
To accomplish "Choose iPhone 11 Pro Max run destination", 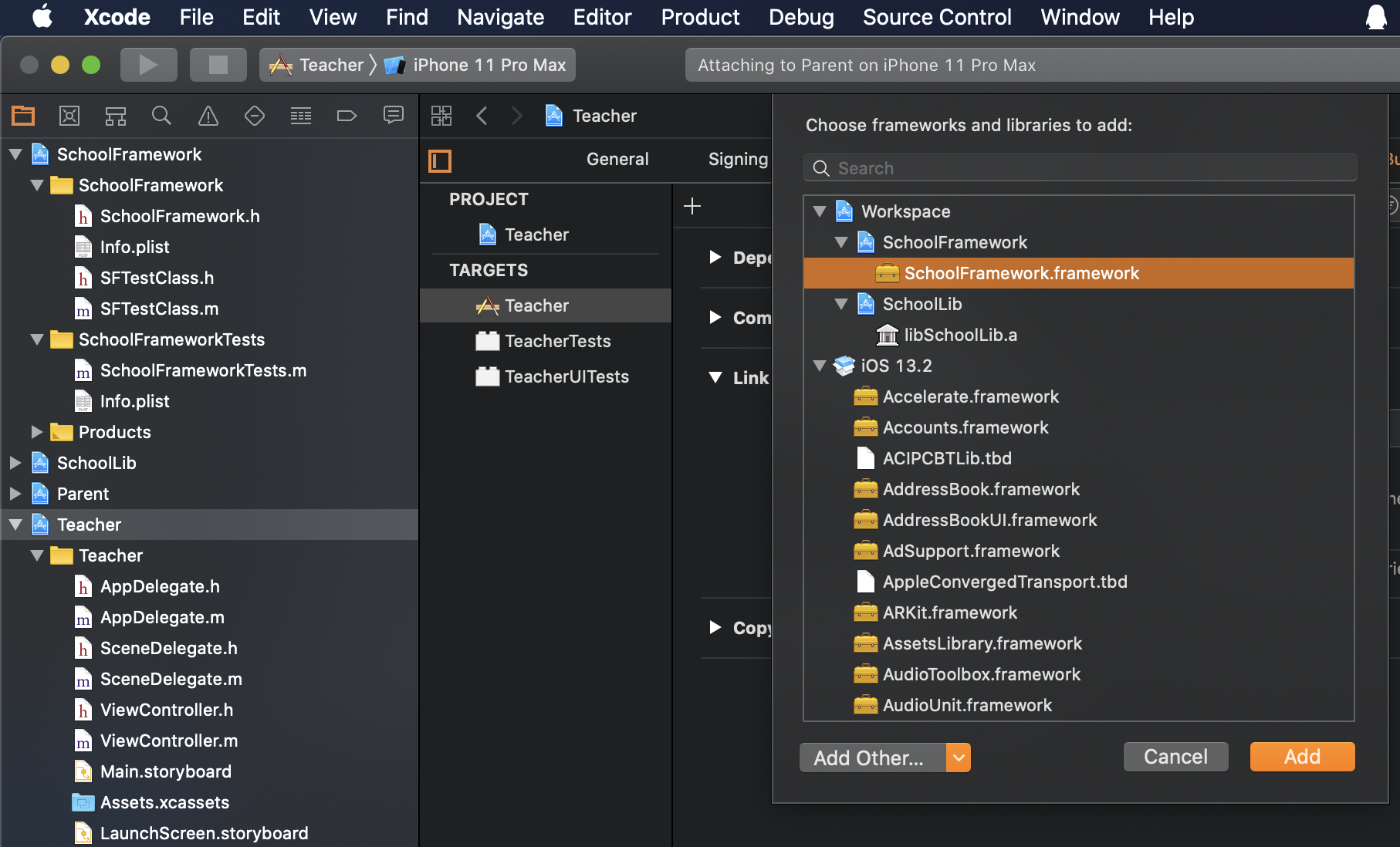I will point(475,65).
